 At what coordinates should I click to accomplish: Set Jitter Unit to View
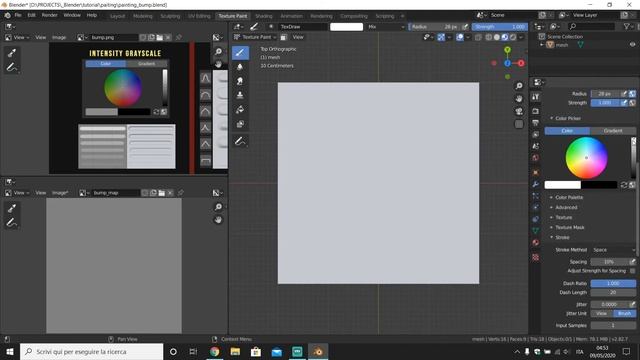point(602,313)
